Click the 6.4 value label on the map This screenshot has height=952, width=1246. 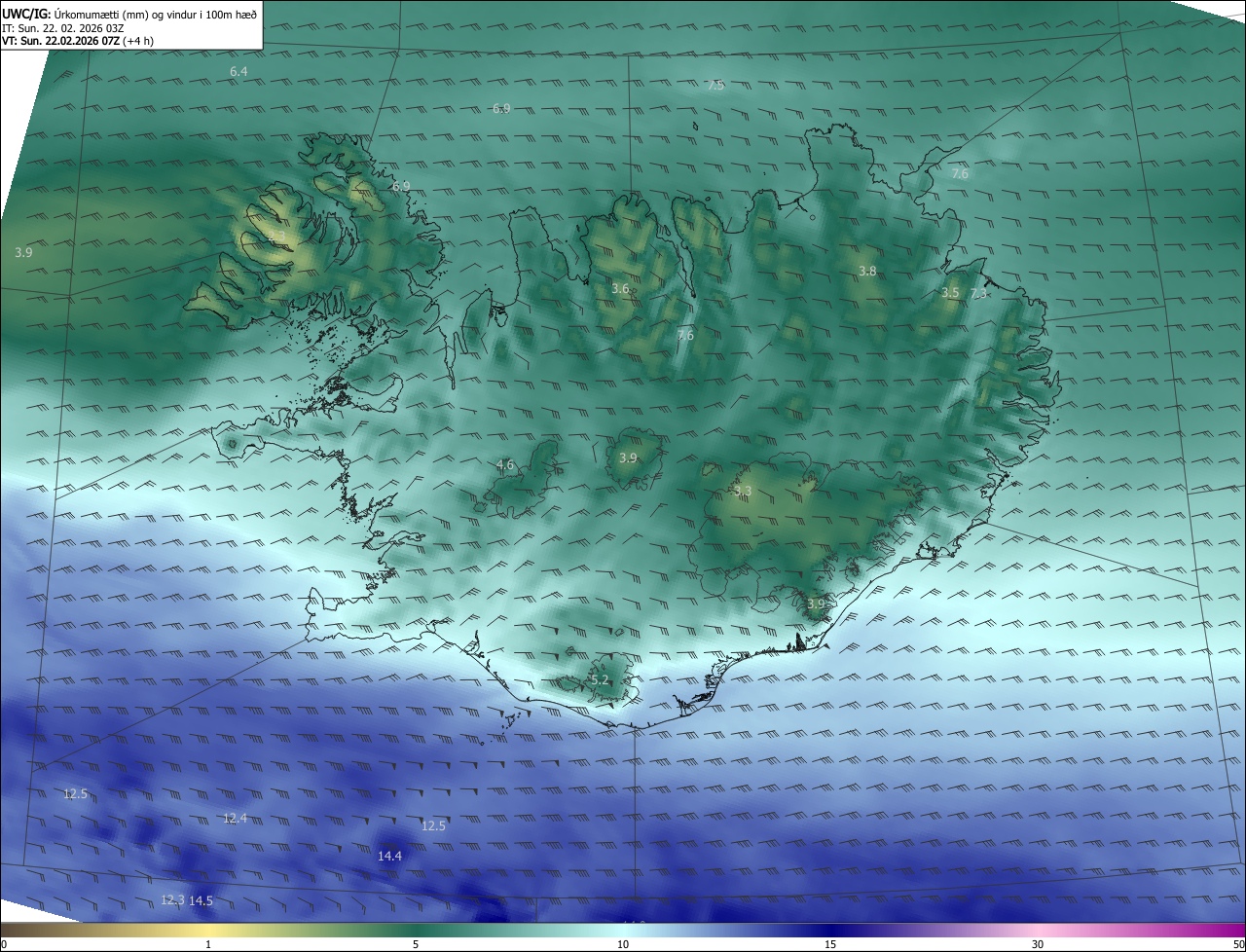tap(238, 72)
